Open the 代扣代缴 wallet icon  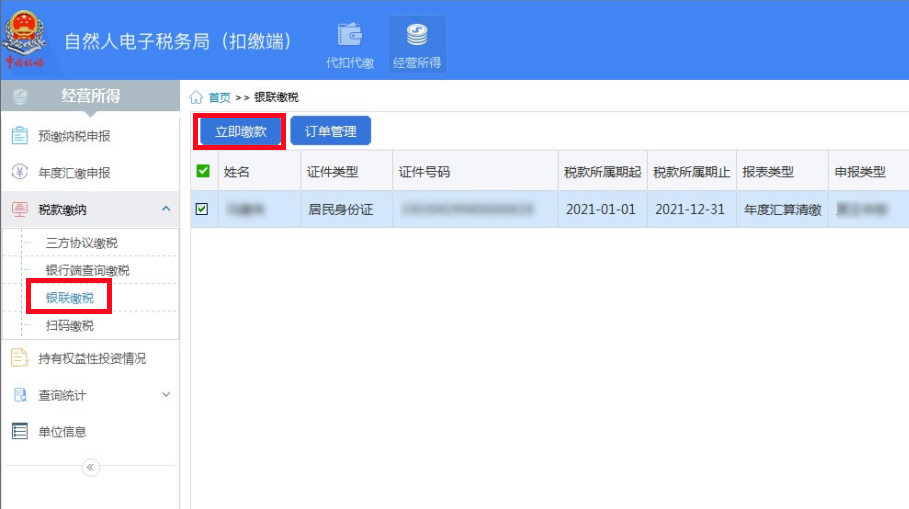click(350, 36)
